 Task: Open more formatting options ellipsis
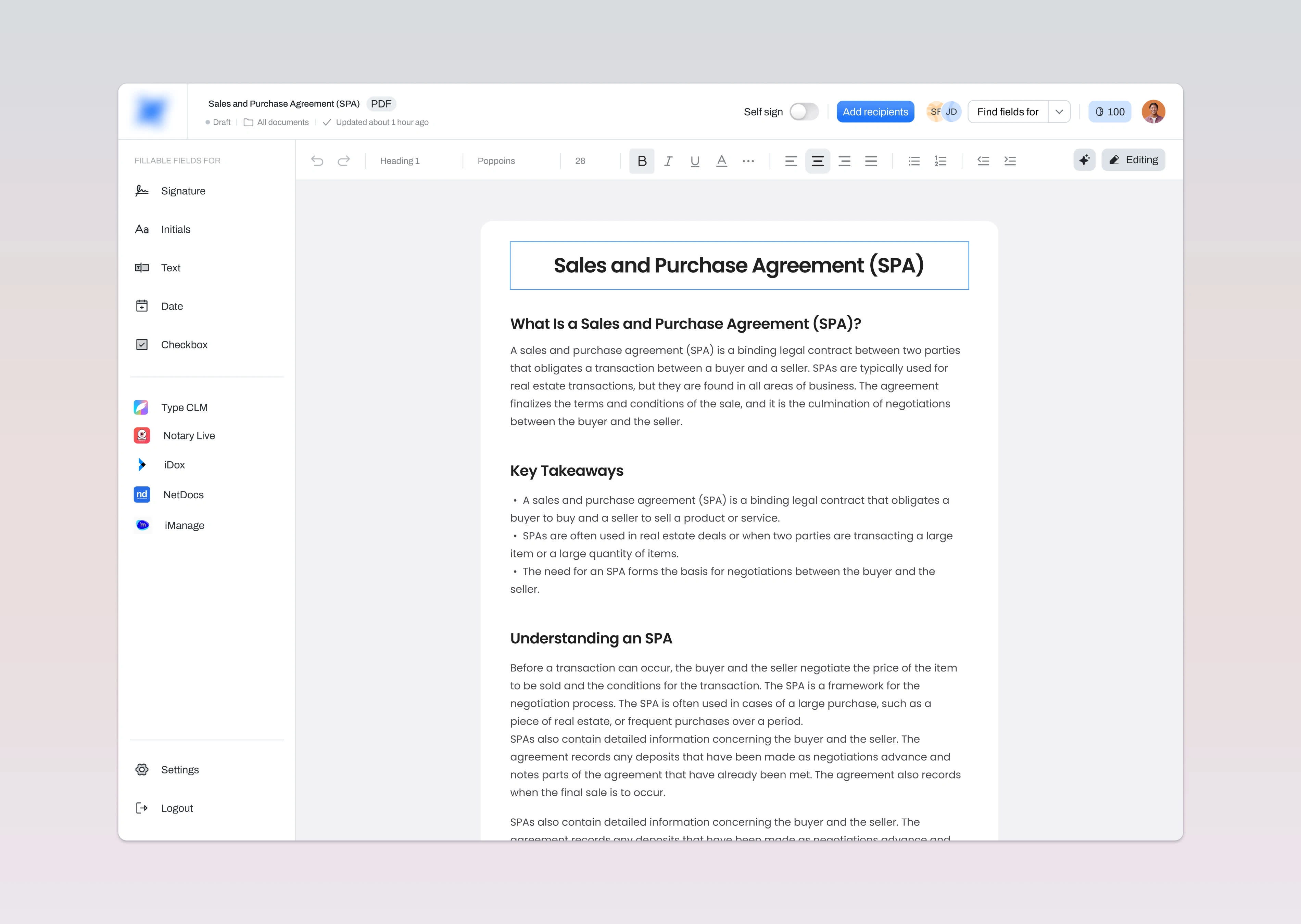pyautogui.click(x=748, y=161)
